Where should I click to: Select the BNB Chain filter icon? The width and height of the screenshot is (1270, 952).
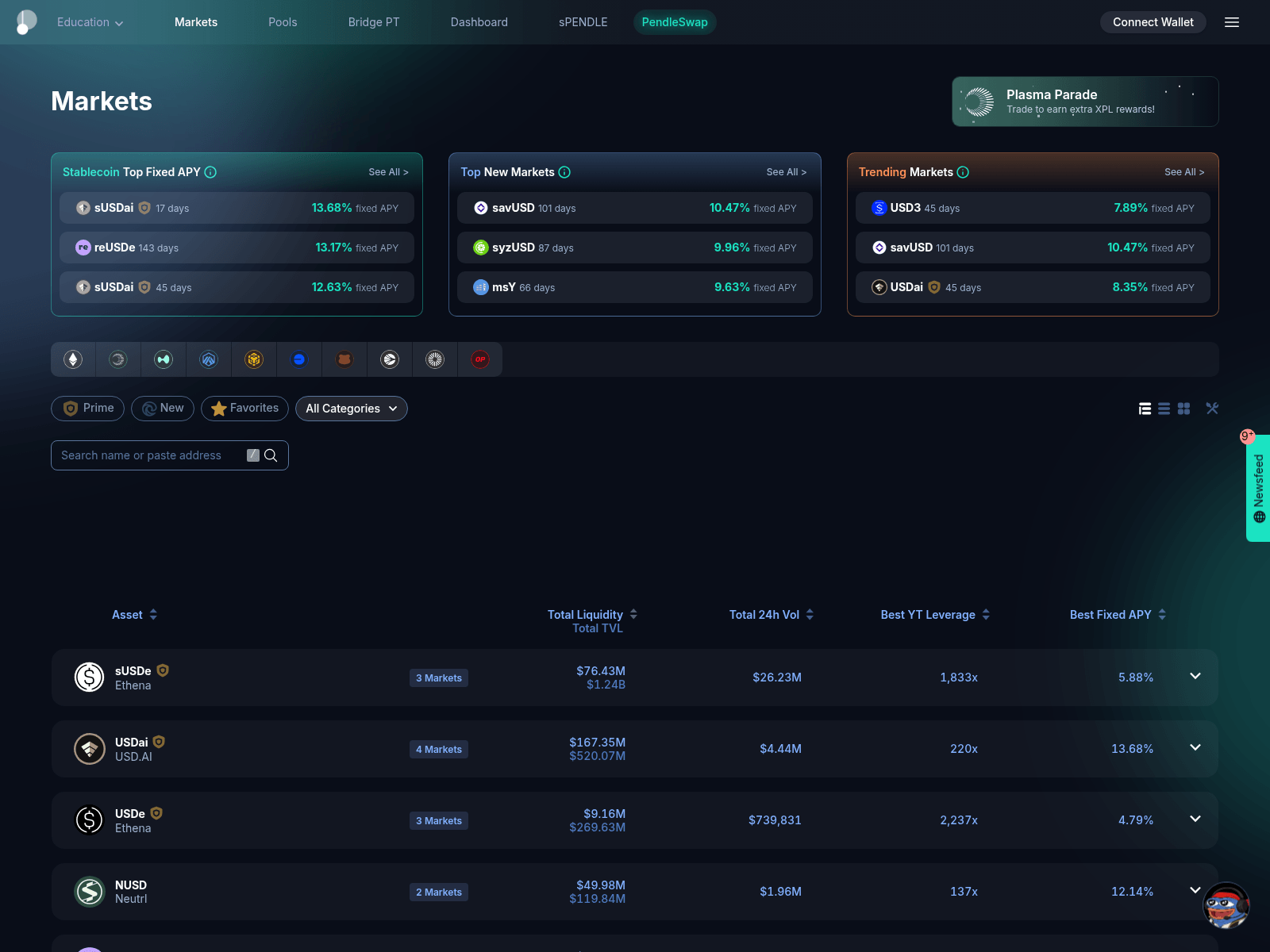pyautogui.click(x=254, y=359)
